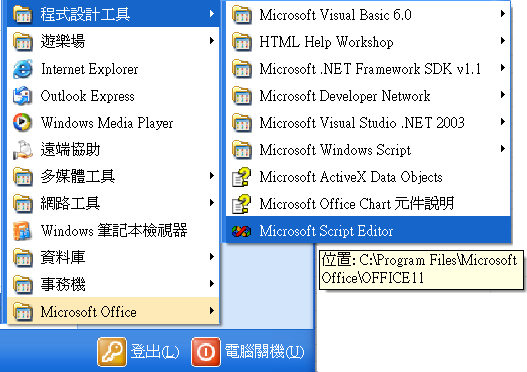Click the 電腦關機(U) shut down button
This screenshot has width=527, height=372.
point(248,352)
